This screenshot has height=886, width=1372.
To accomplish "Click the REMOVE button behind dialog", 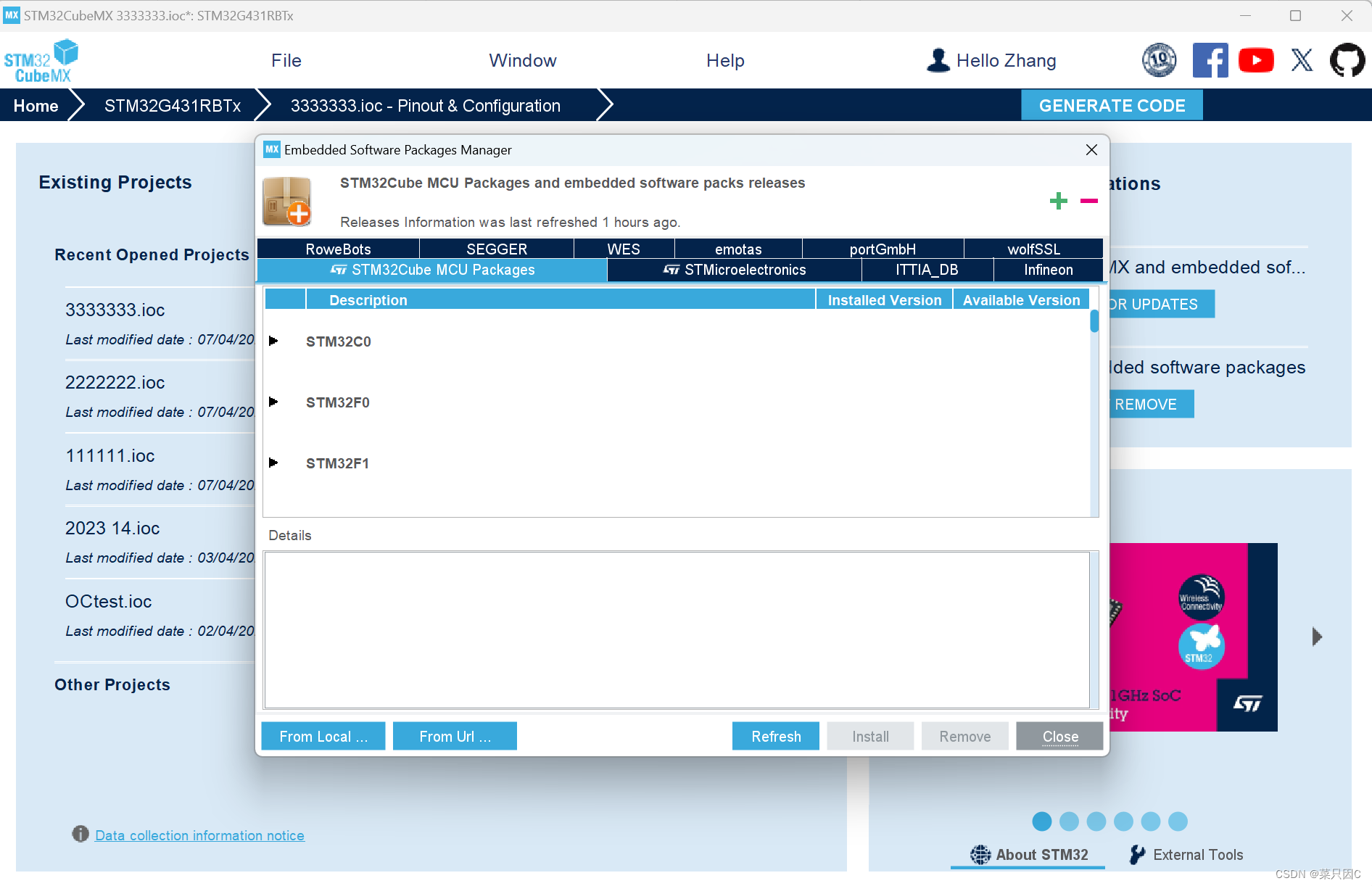I will (1151, 404).
